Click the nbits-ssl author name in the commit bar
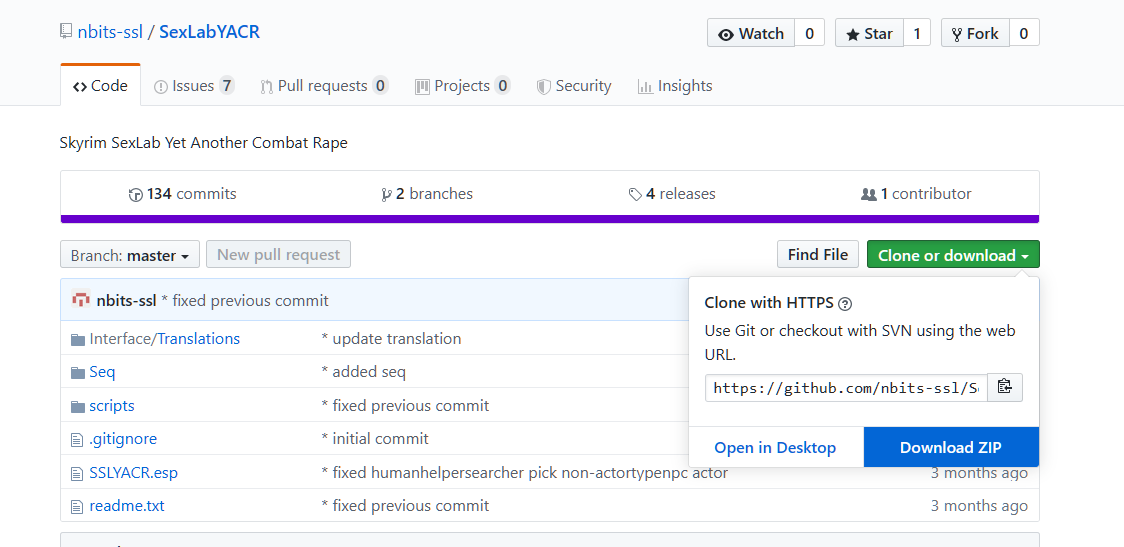Viewport: 1124px width, 547px height. [126, 300]
